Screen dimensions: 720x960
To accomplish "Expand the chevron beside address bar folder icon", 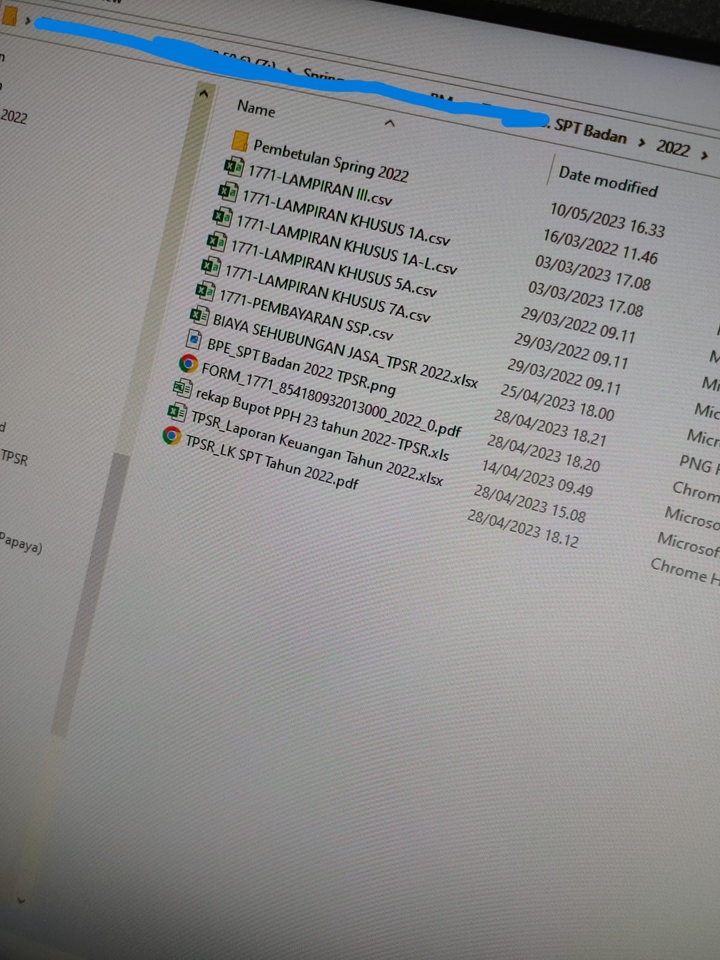I will pyautogui.click(x=28, y=20).
